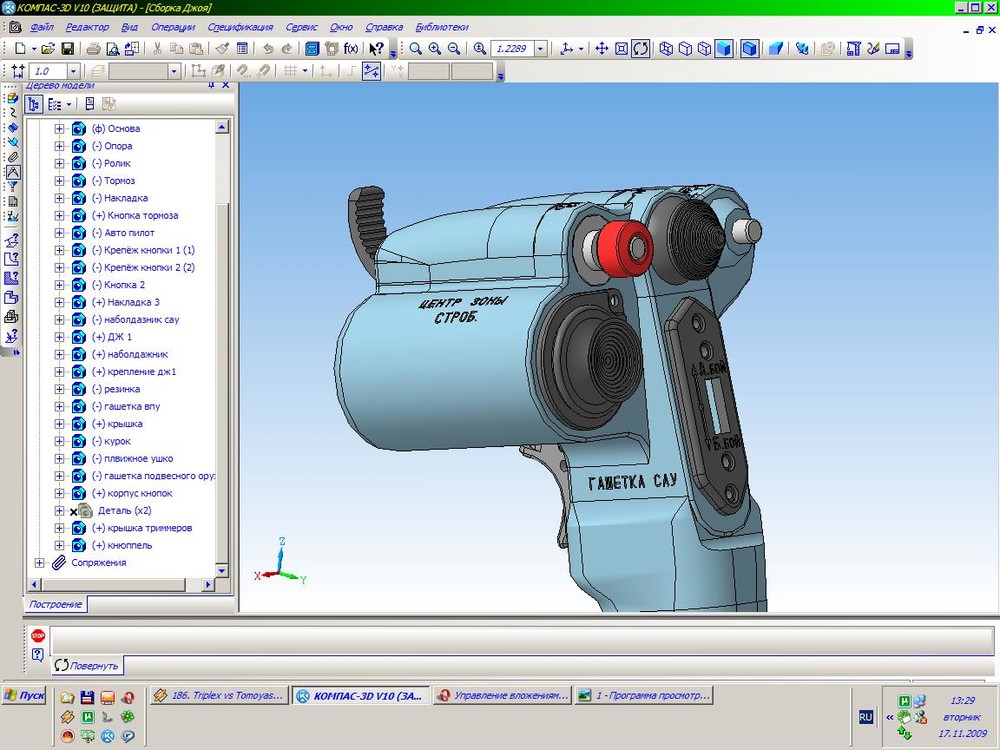
Task: Switch to Triplex vs Tomoyas taskbar window
Action: [220, 695]
